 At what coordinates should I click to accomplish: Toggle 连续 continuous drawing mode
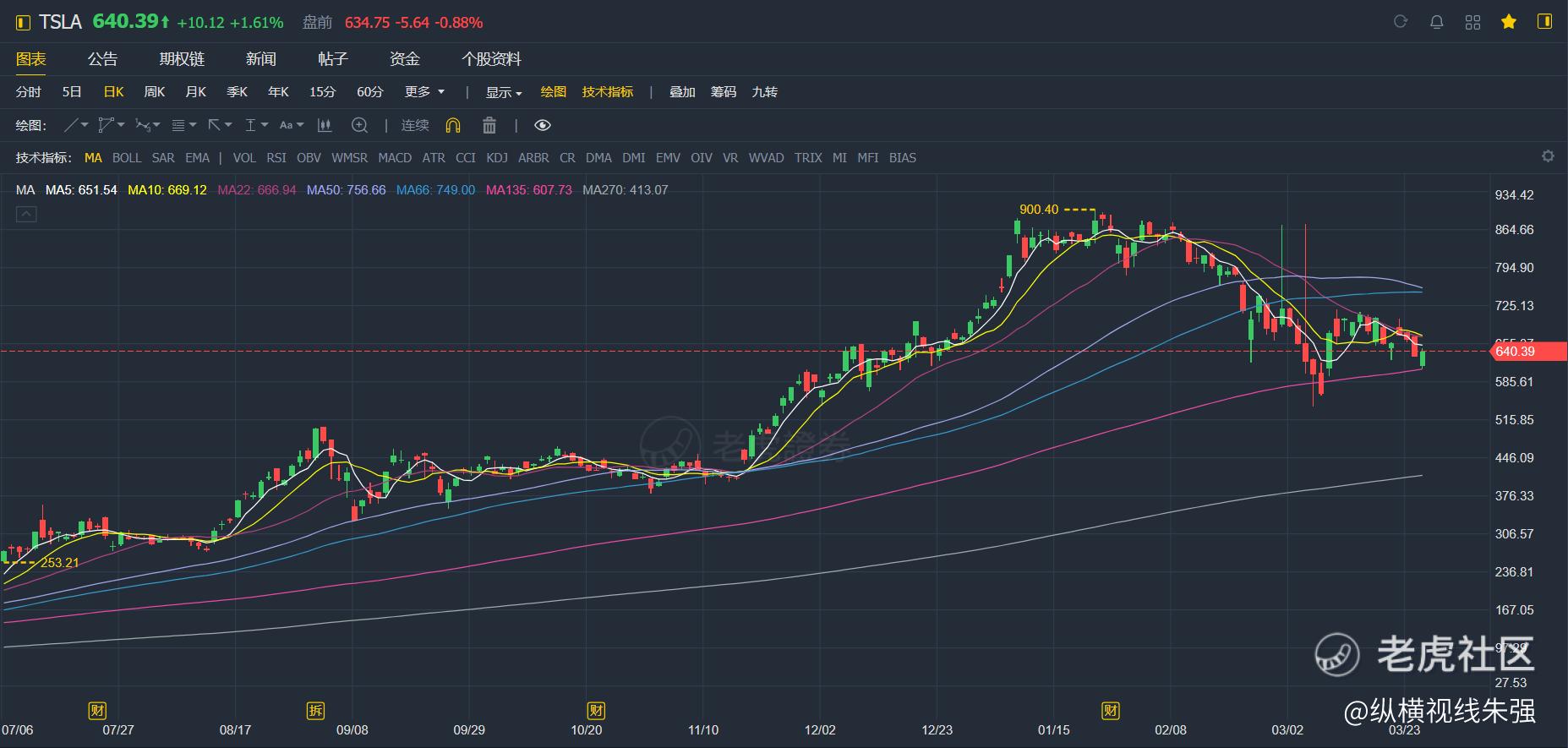415,125
